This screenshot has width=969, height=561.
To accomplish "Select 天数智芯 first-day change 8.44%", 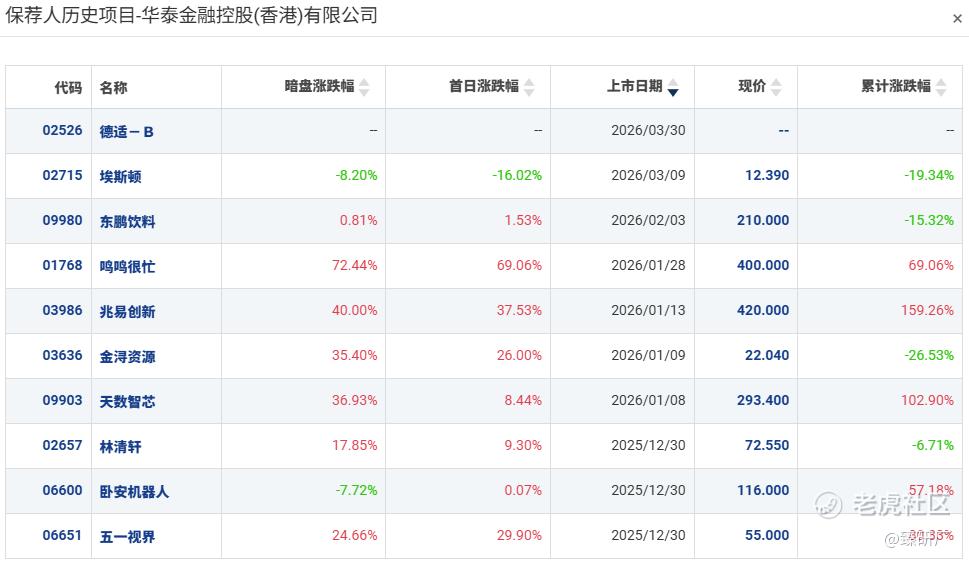I will [x=523, y=401].
